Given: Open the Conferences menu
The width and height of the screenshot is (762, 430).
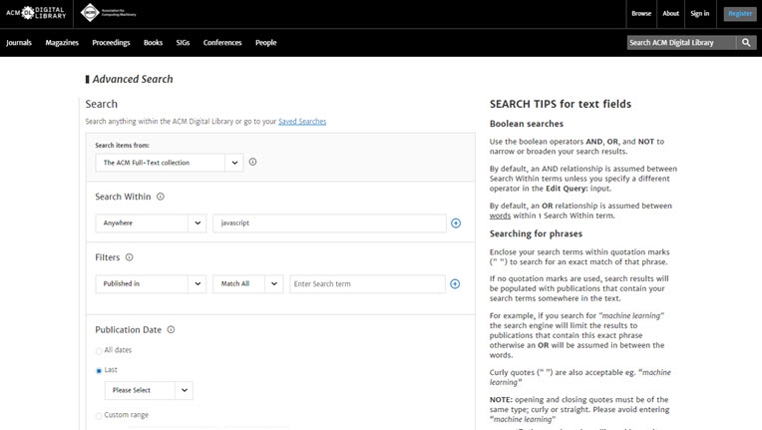Looking at the screenshot, I should pos(223,43).
